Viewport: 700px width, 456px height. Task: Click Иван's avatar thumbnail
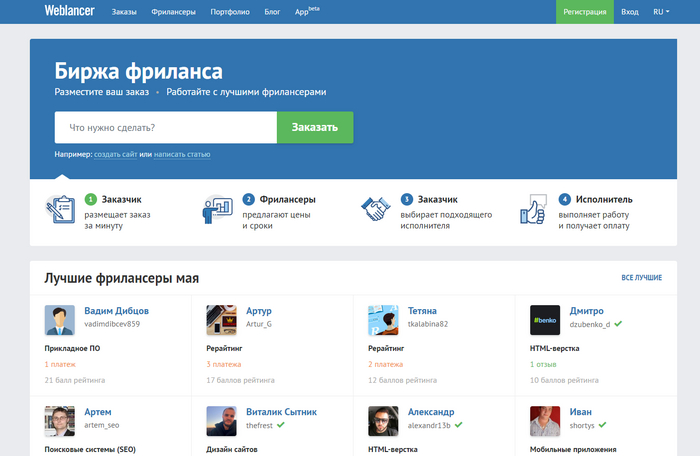pos(545,421)
